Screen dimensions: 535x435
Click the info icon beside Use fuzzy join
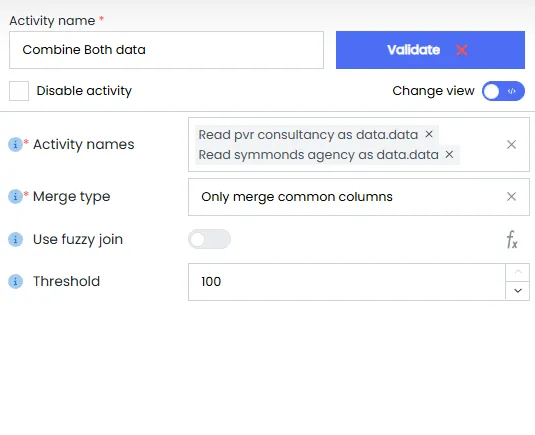(15, 239)
